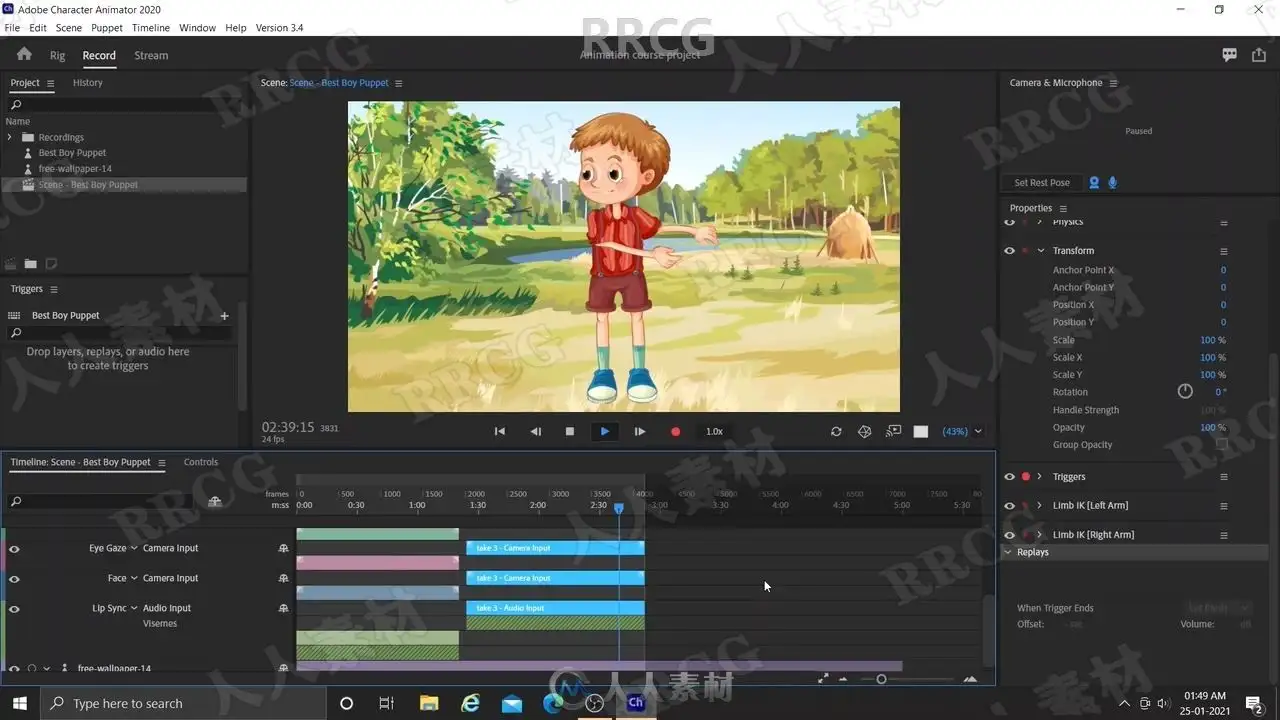The height and width of the screenshot is (720, 1280).
Task: Toggle visibility of Transform behavior
Action: click(1009, 251)
